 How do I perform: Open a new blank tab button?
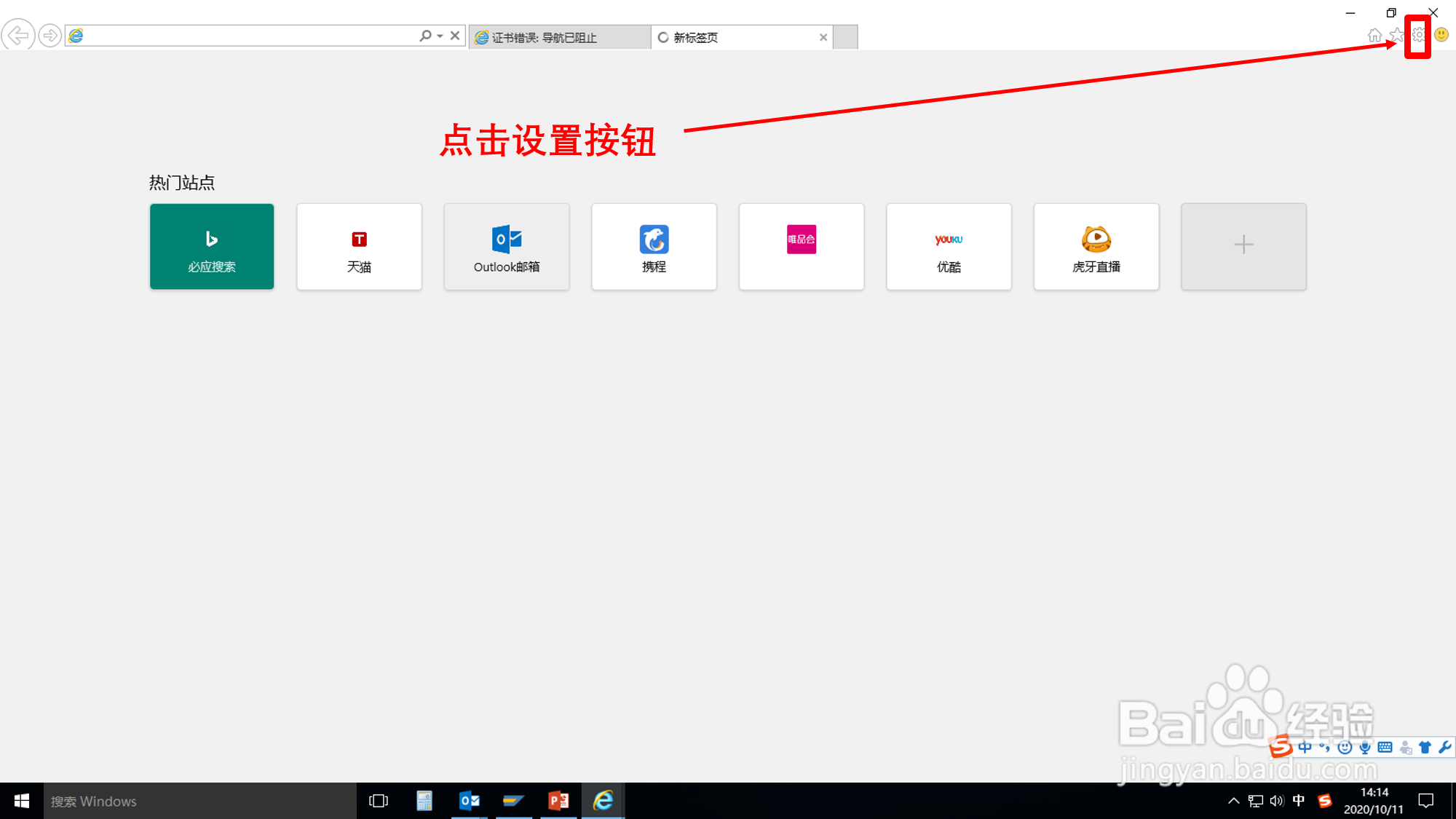[x=845, y=37]
